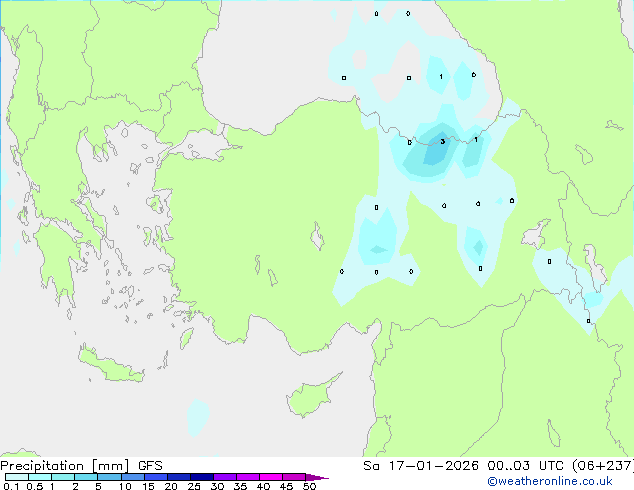Click the island of Crete on the map
The width and height of the screenshot is (634, 490).
[110, 366]
